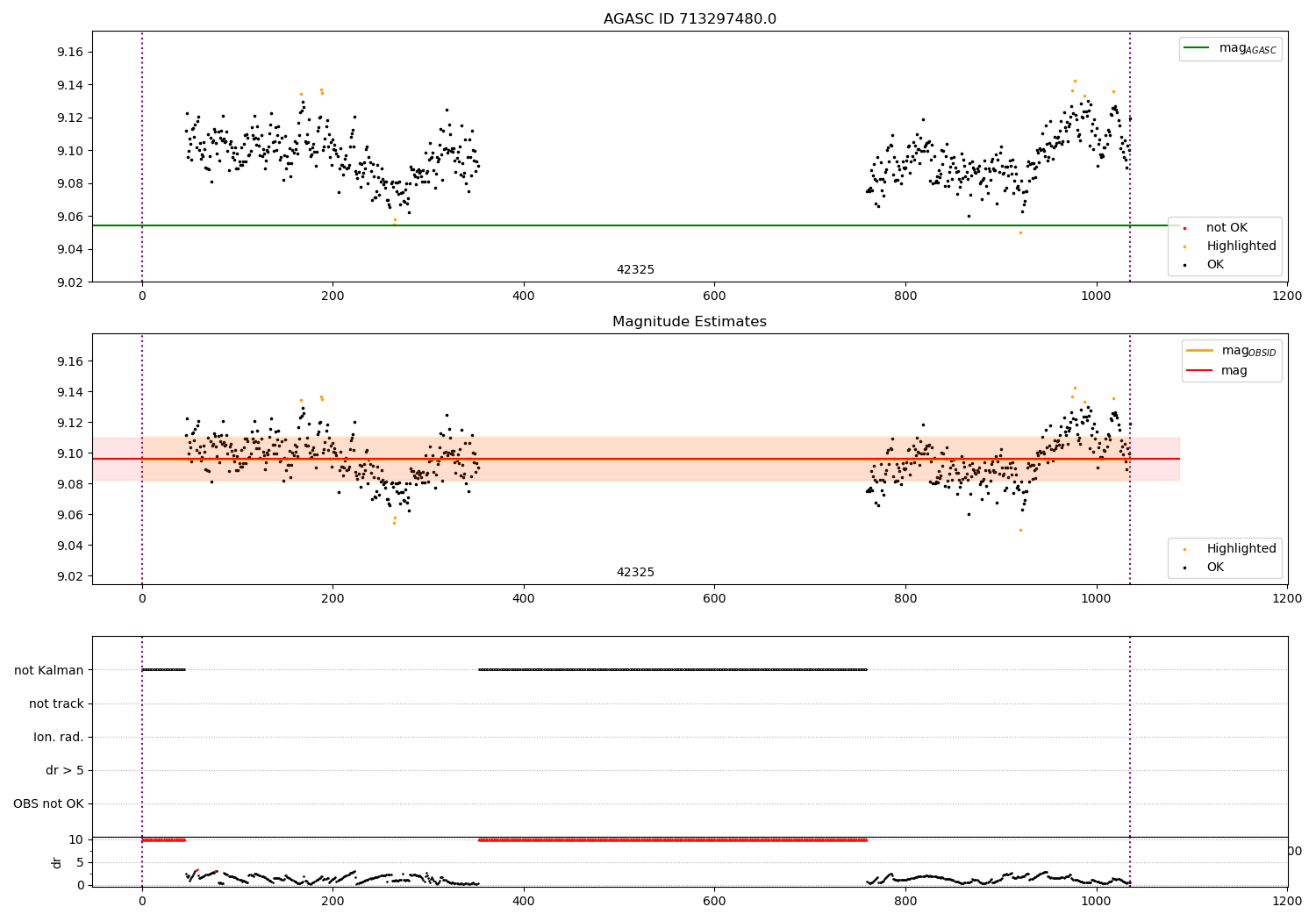The image size is (1316, 921).
Task: Click the long red dr=10 dotted segment in bottom plot
Action: [x=673, y=839]
